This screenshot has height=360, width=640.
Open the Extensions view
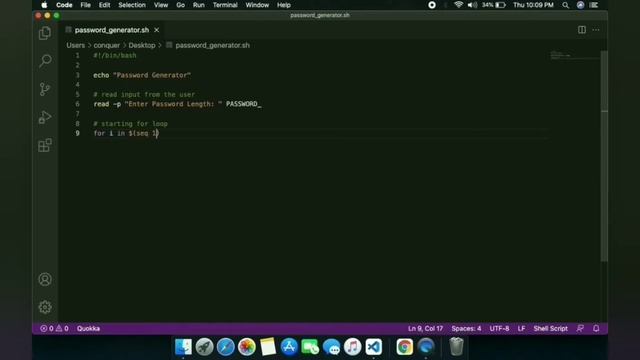pyautogui.click(x=45, y=145)
